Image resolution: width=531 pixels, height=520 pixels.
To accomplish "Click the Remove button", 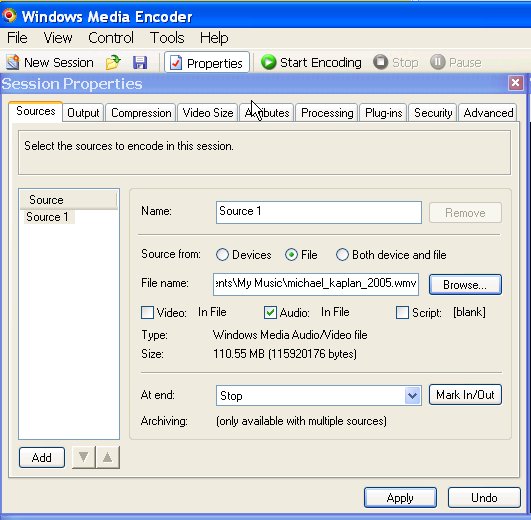I will click(465, 213).
